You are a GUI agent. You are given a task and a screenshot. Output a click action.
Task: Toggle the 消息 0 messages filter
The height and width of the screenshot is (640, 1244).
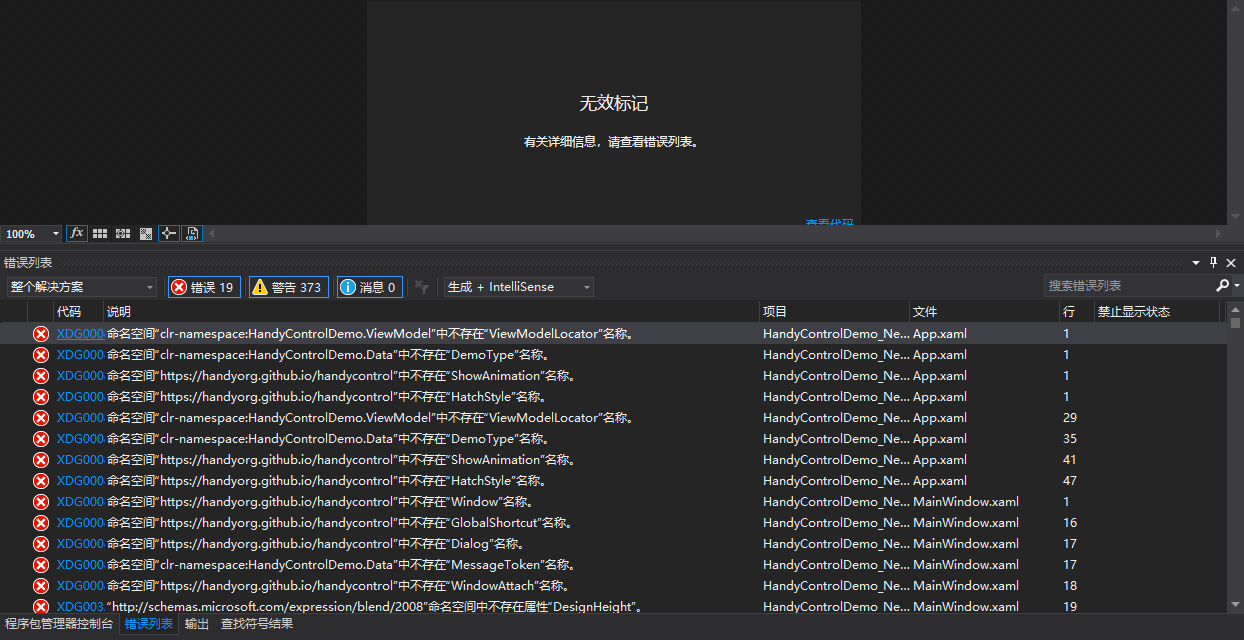tap(370, 287)
